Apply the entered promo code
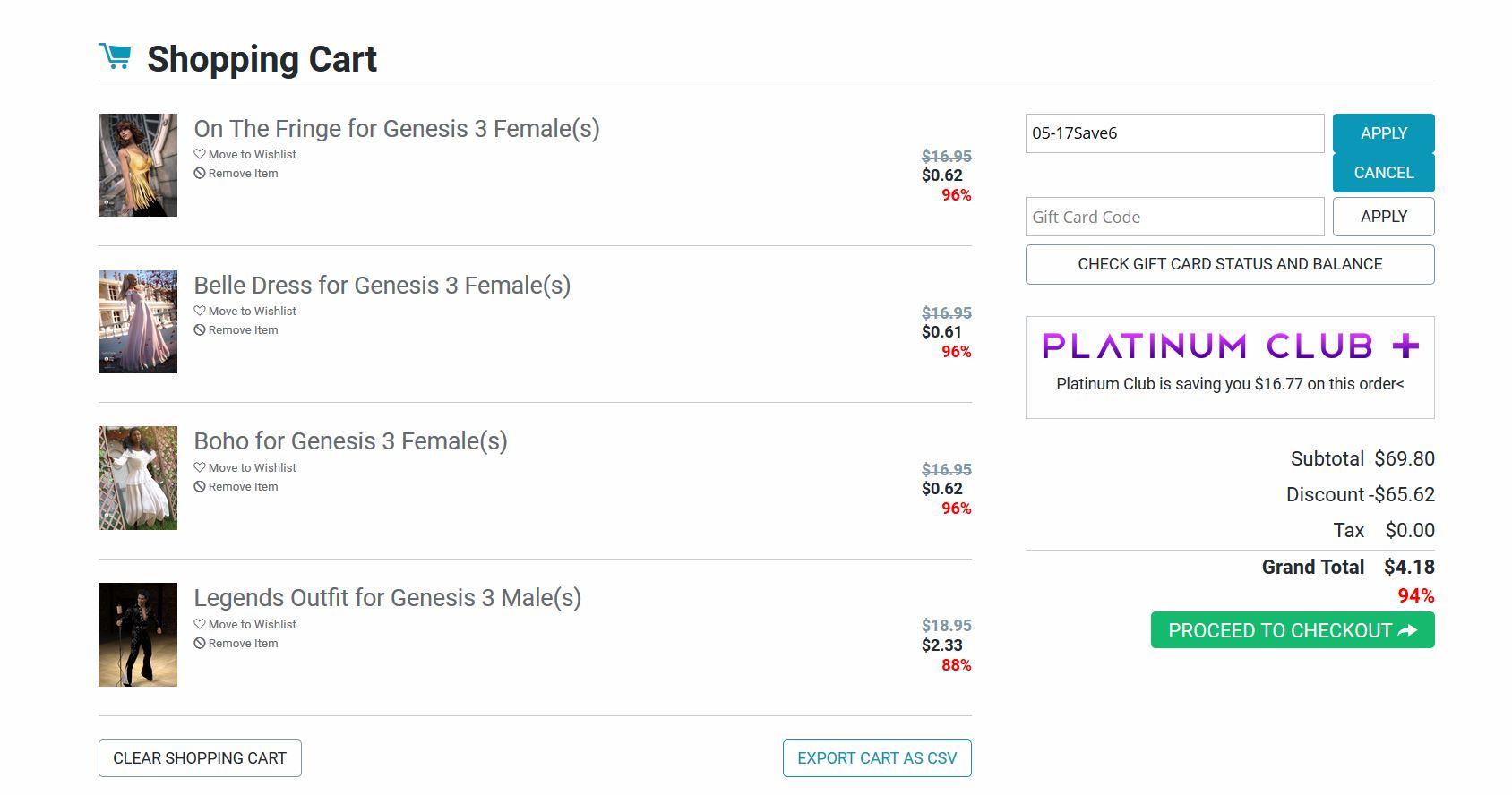Viewport: 1512px width, 795px height. [1383, 133]
